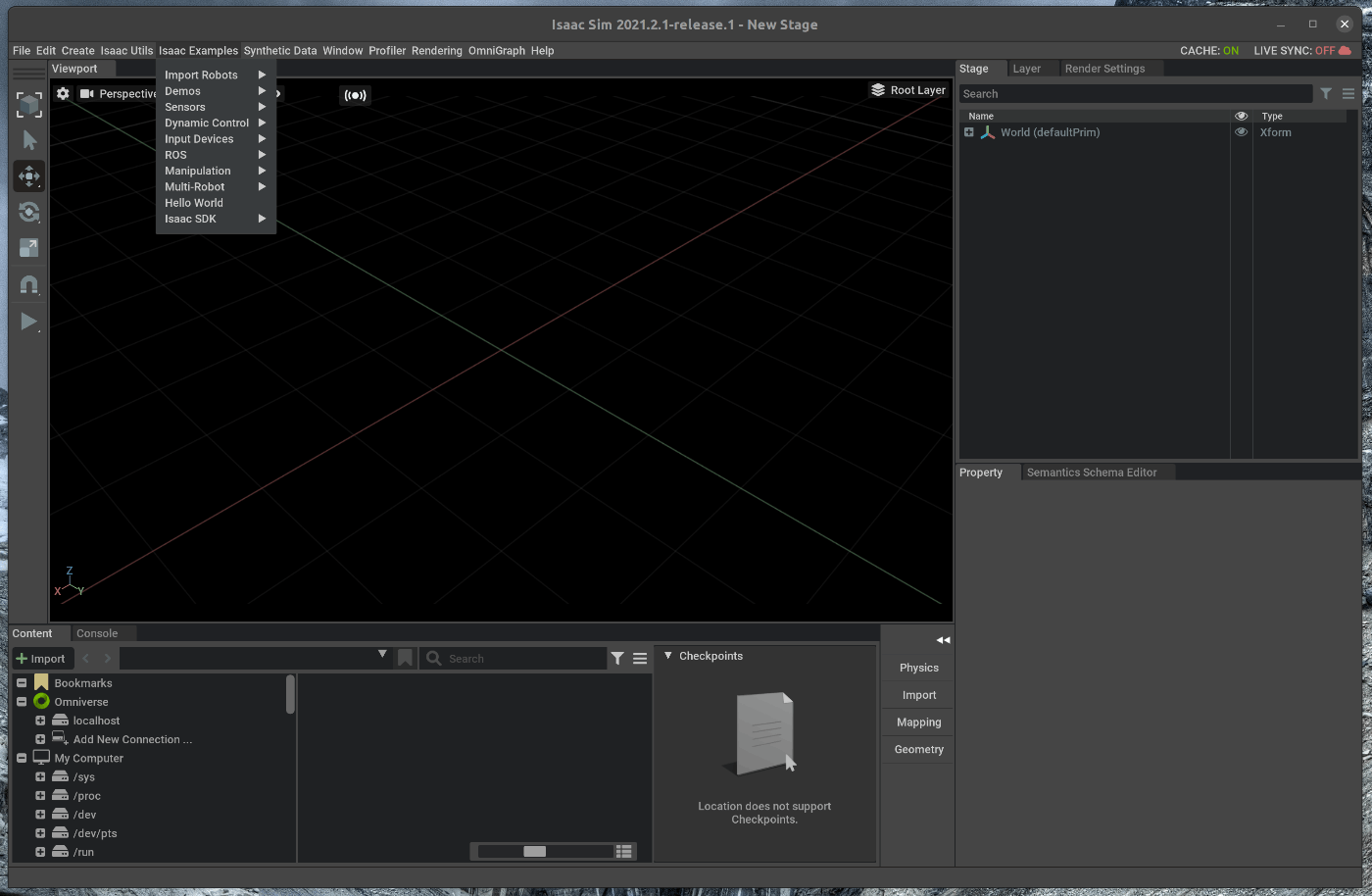This screenshot has width=1372, height=896.
Task: Open Content browser hamburger options menu
Action: pyautogui.click(x=640, y=659)
